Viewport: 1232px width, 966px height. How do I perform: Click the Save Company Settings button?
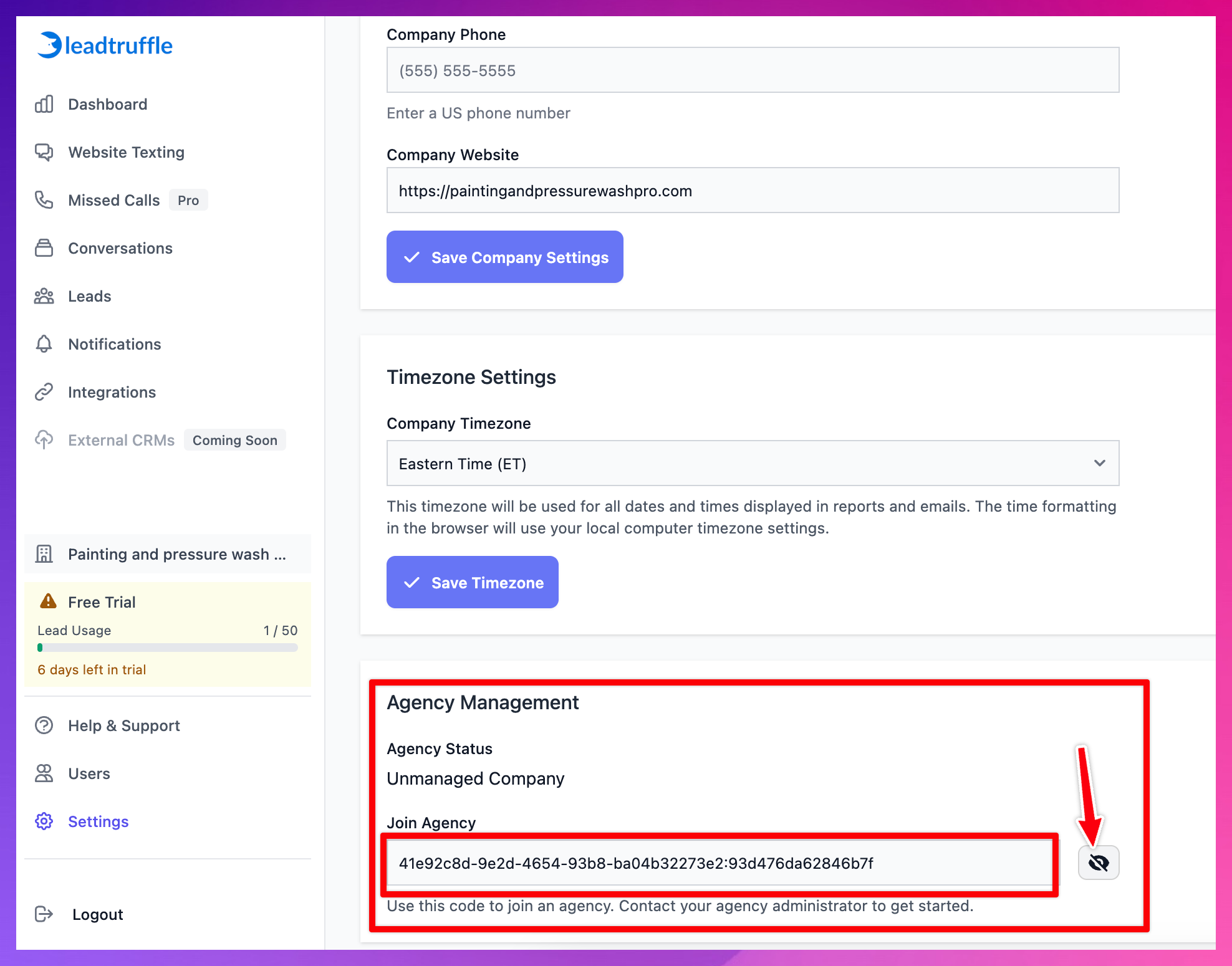click(x=504, y=257)
